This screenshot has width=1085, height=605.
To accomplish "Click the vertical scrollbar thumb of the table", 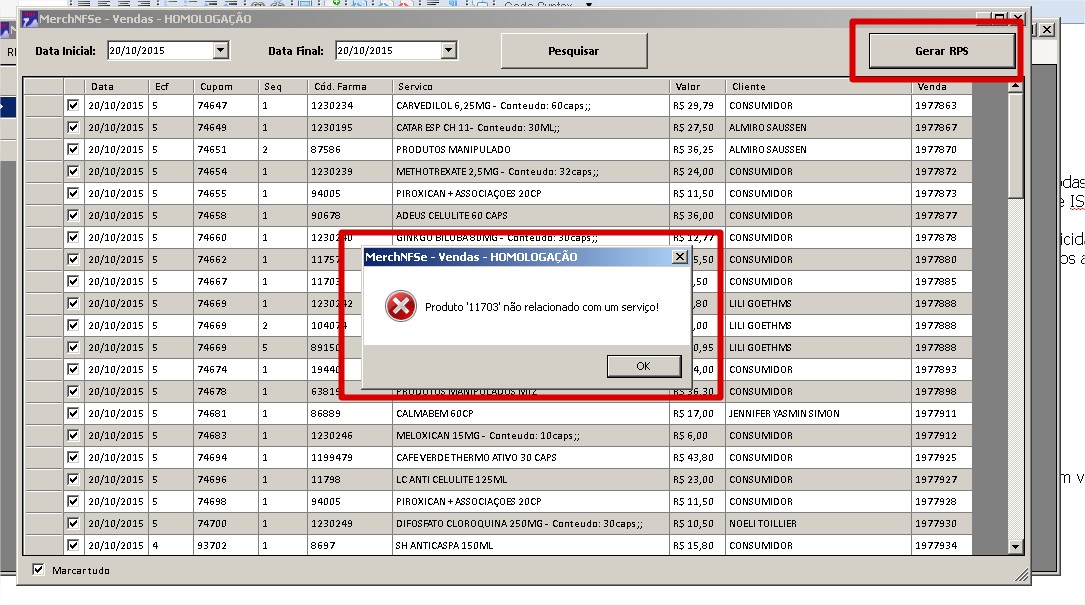I will tap(1016, 145).
